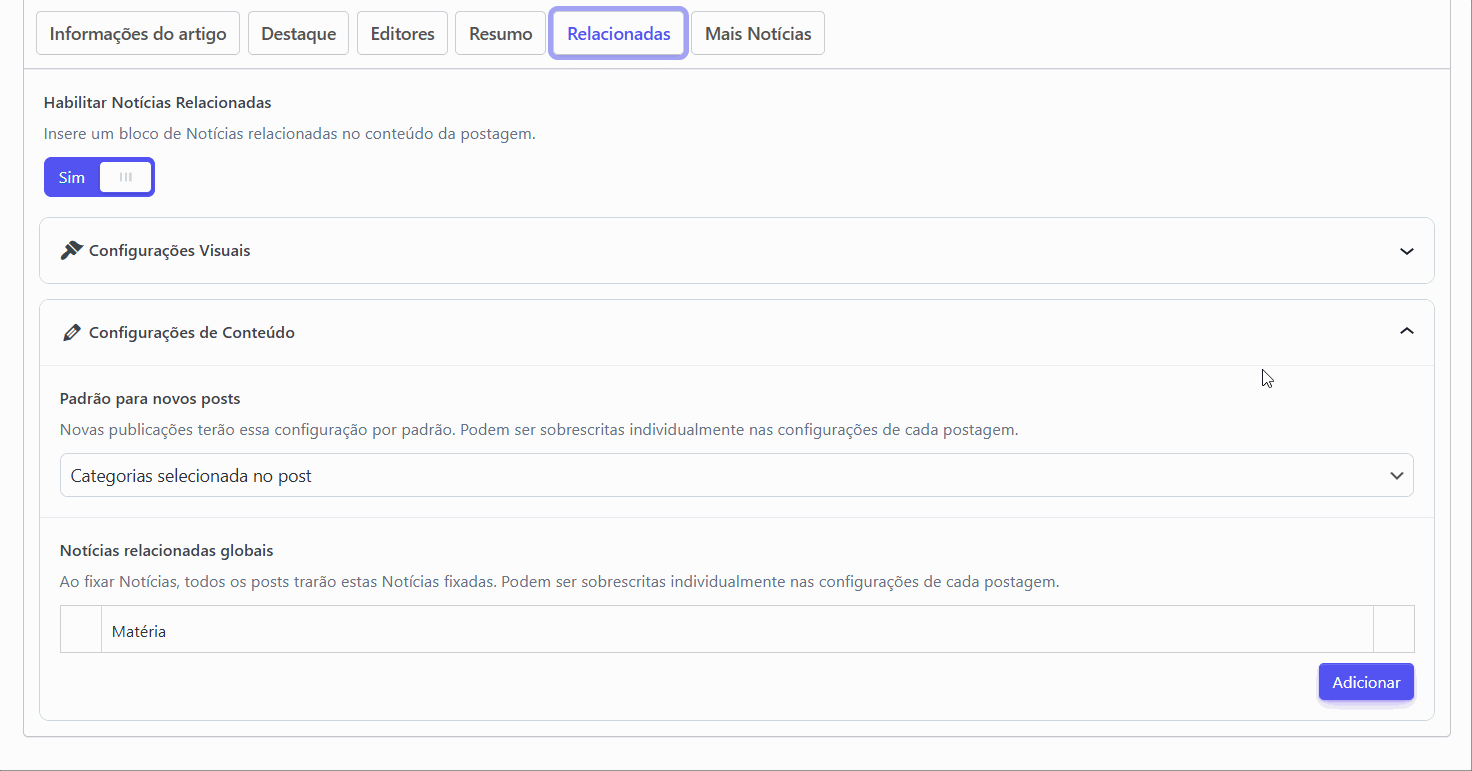Viewport: 1472px width, 771px height.
Task: Disable the Habilitar Notícias Relacionadas switch
Action: (x=99, y=177)
